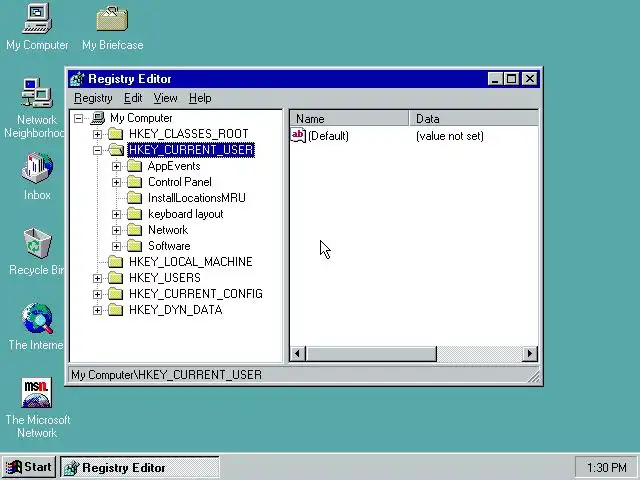This screenshot has width=640, height=480.
Task: Collapse the My Computer tree root
Action: 78,118
